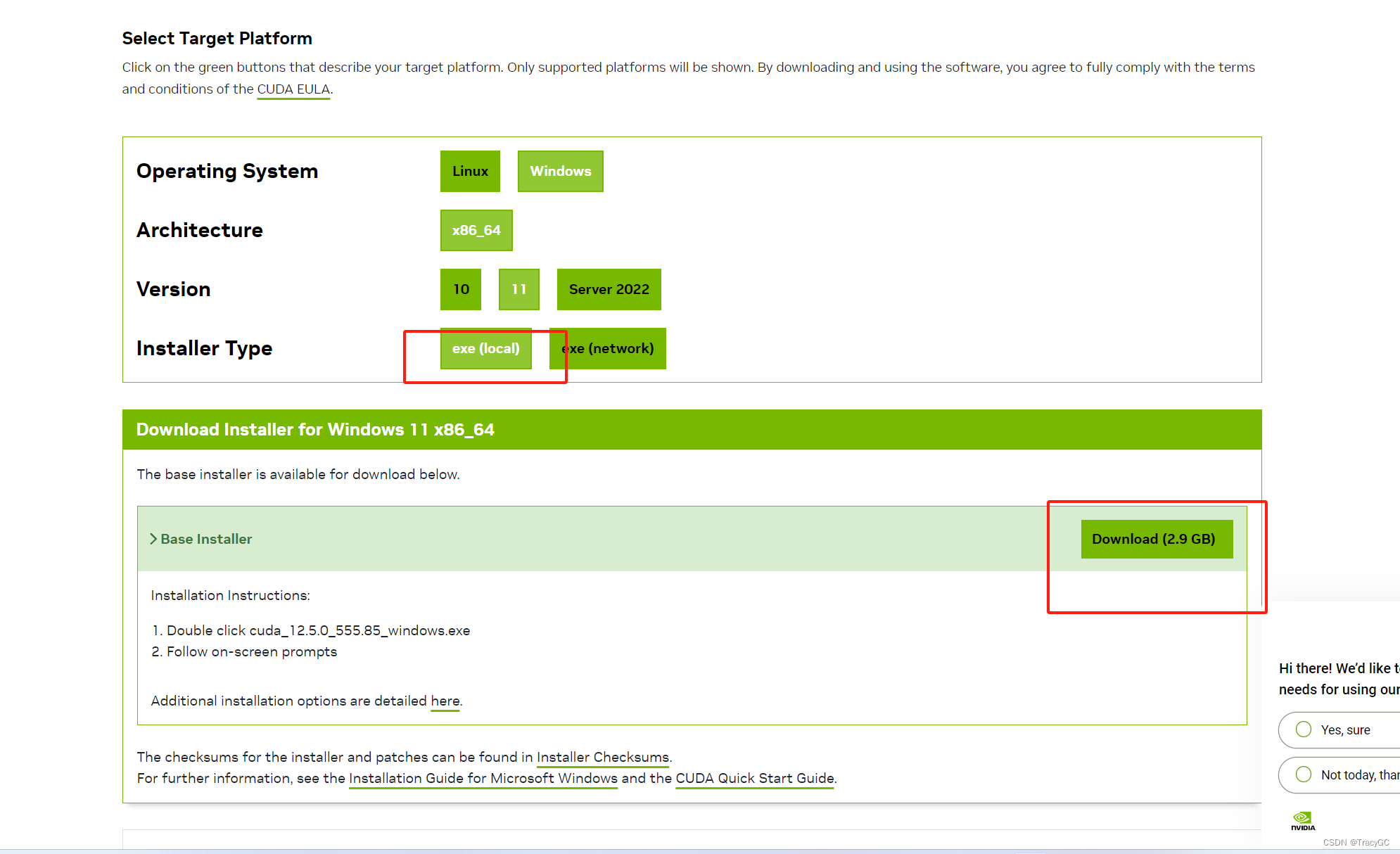The image size is (1400, 854).
Task: Pick Windows version 11
Action: (518, 289)
